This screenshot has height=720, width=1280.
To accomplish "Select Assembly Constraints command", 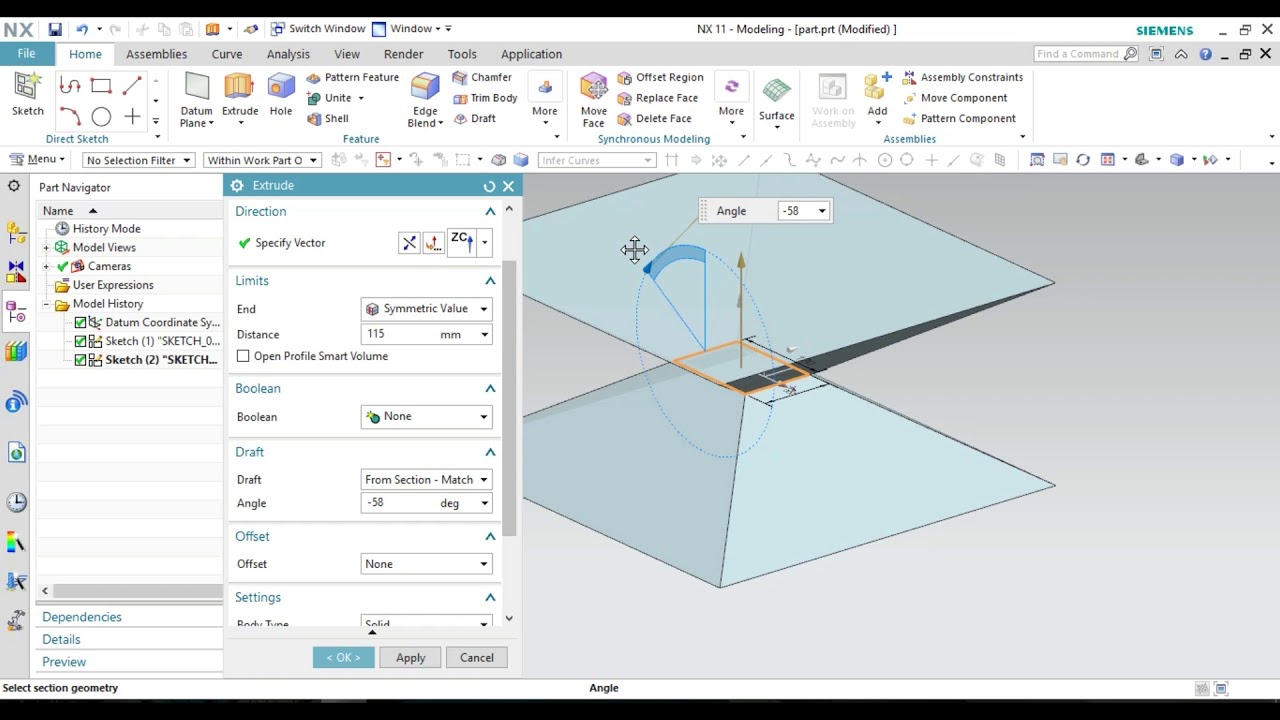I will pyautogui.click(x=963, y=77).
